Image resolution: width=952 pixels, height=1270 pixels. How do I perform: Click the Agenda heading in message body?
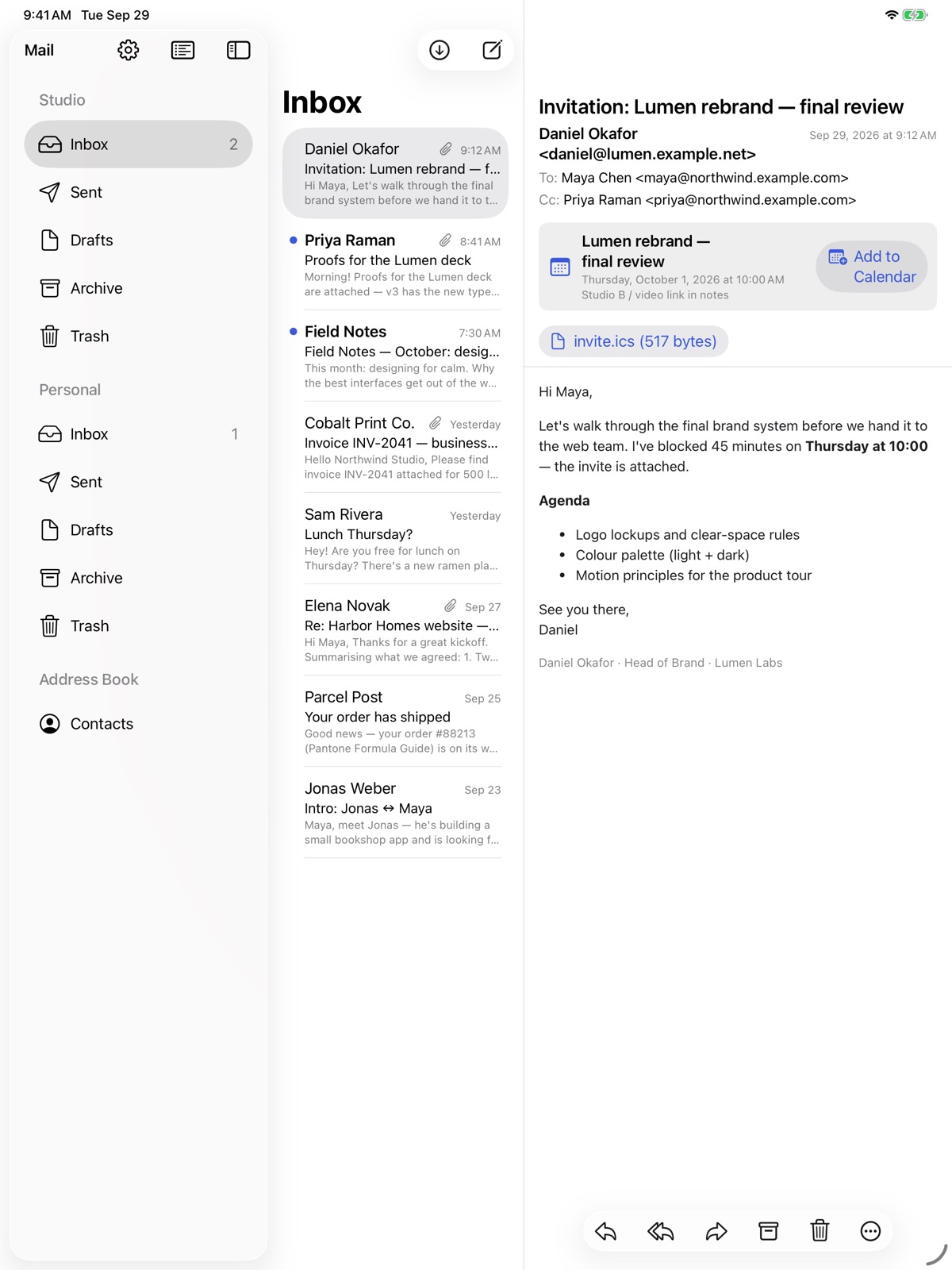tap(564, 501)
